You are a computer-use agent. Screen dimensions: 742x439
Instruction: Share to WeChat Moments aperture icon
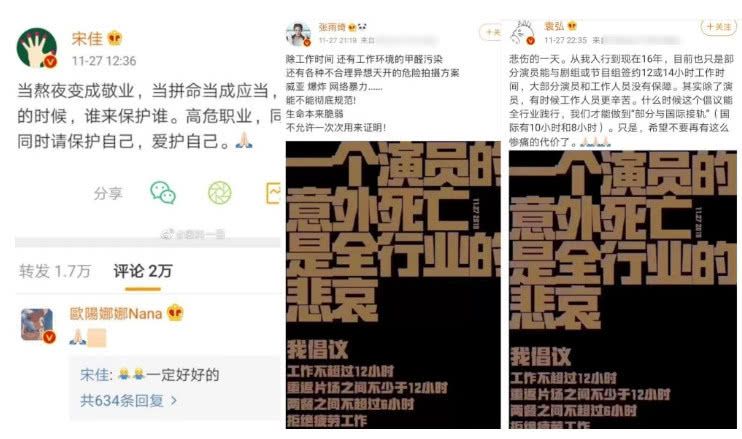pyautogui.click(x=220, y=193)
